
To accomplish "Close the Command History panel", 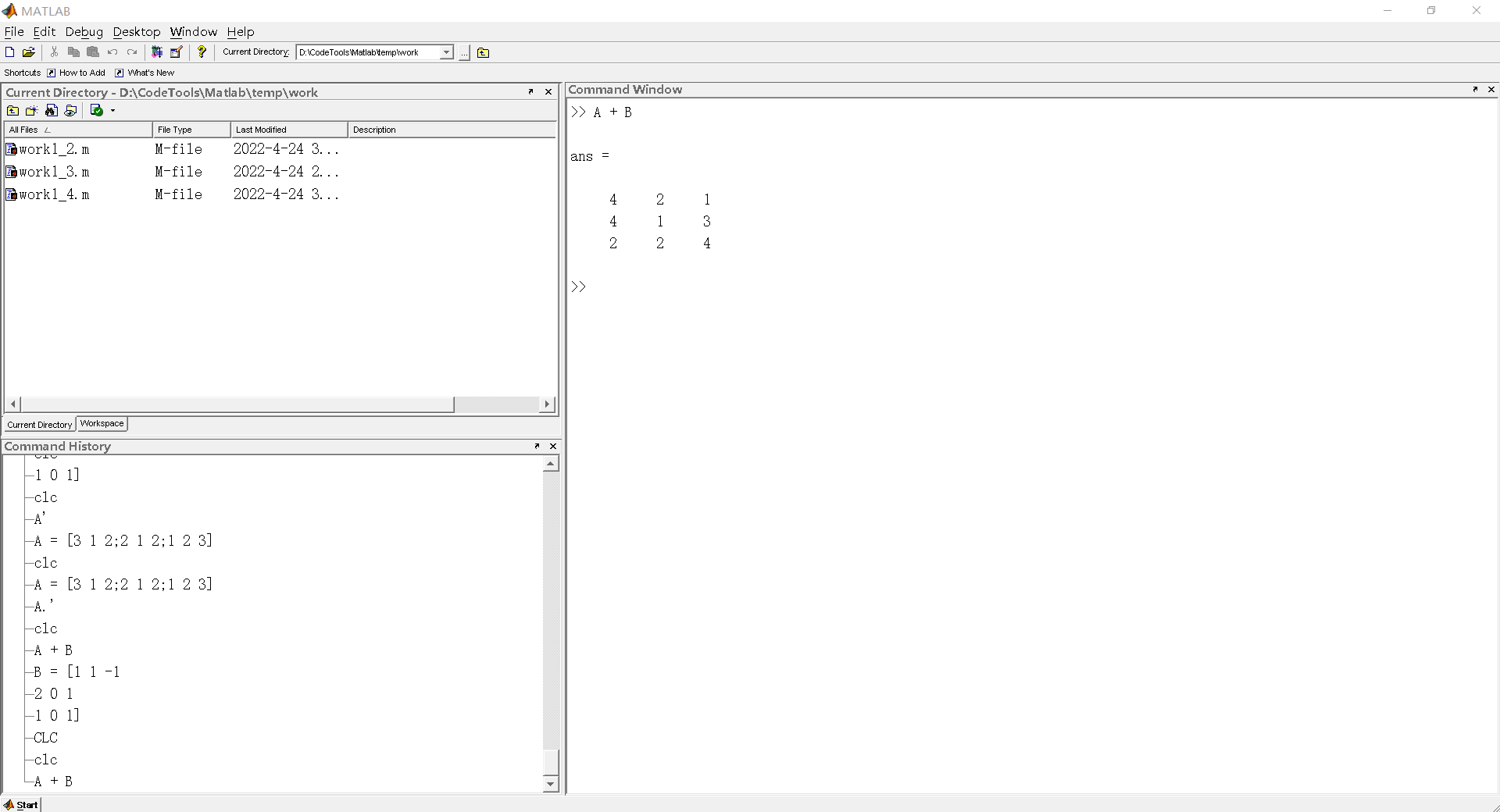I will [553, 446].
